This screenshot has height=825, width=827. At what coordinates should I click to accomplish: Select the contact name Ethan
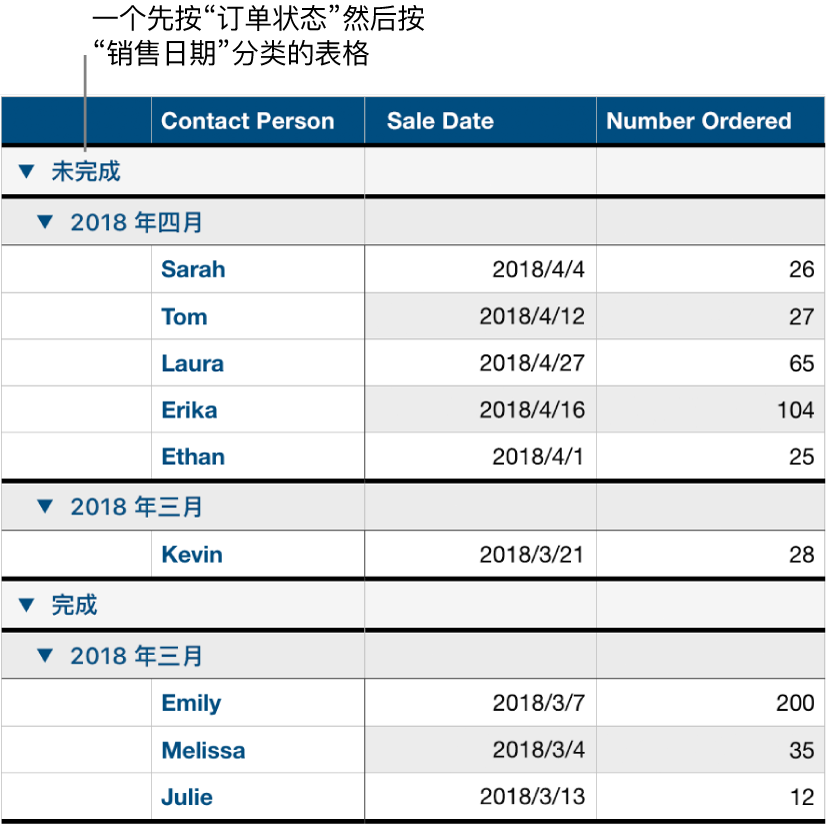pos(192,457)
